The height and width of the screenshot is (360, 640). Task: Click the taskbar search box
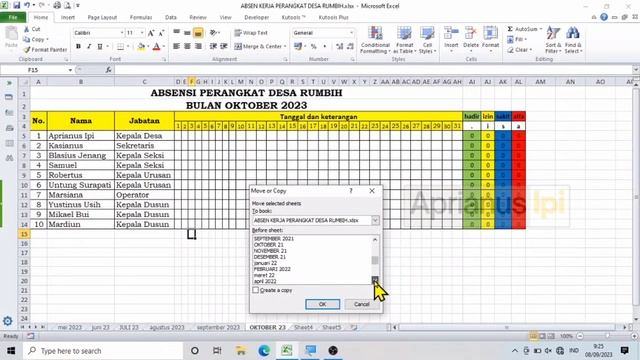tap(103, 351)
